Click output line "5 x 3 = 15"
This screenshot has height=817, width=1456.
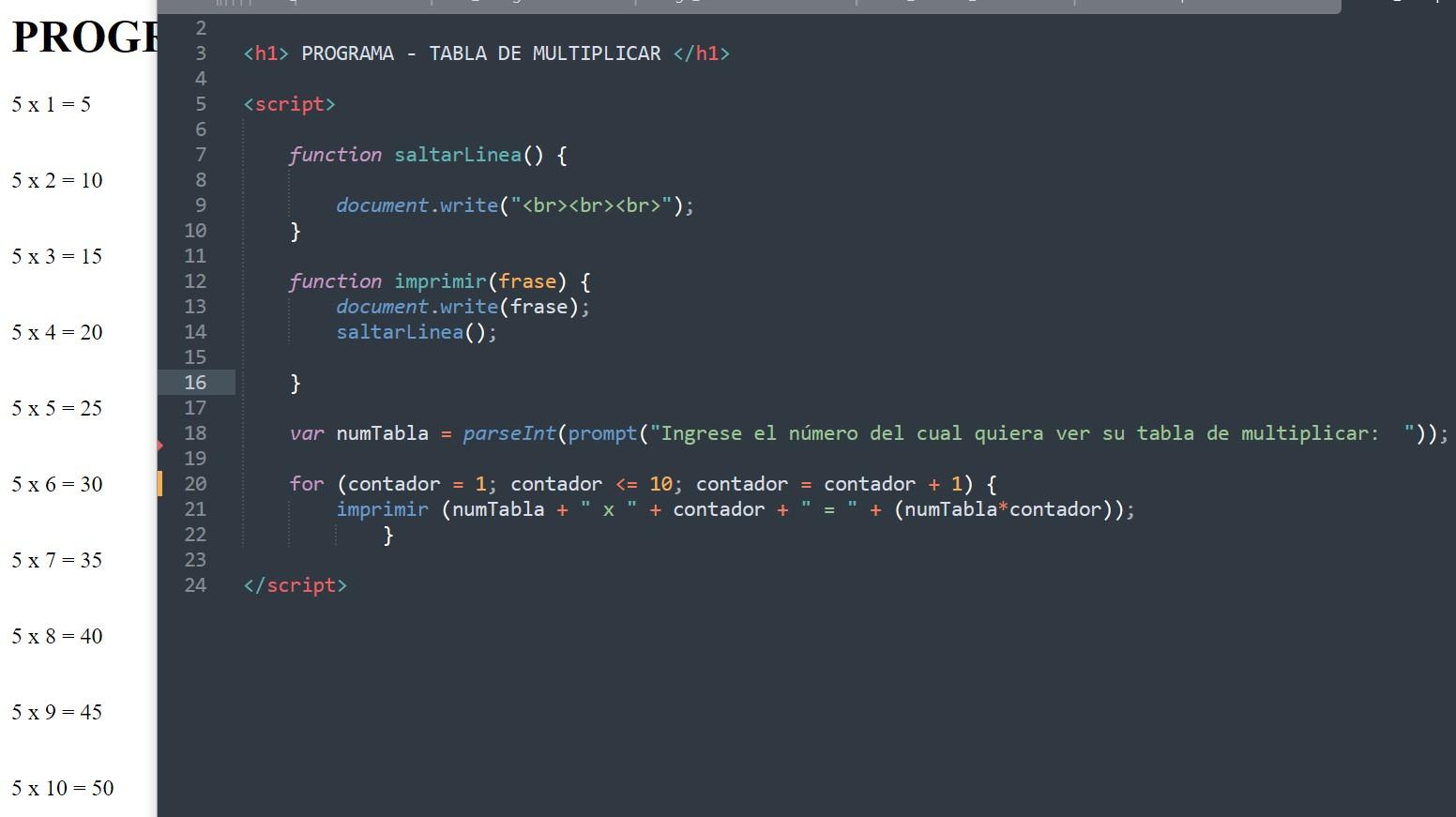tap(56, 256)
